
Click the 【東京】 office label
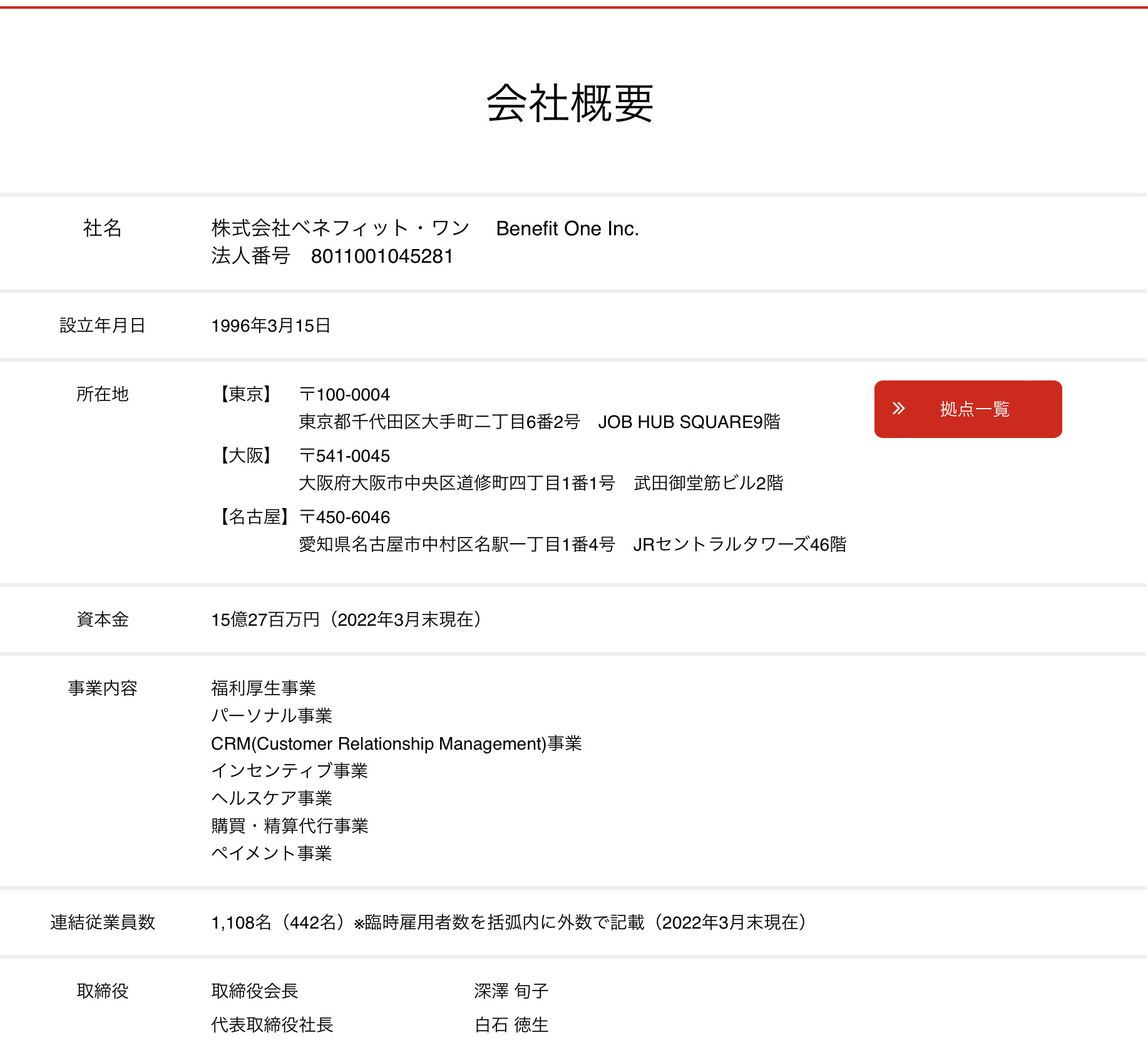245,394
